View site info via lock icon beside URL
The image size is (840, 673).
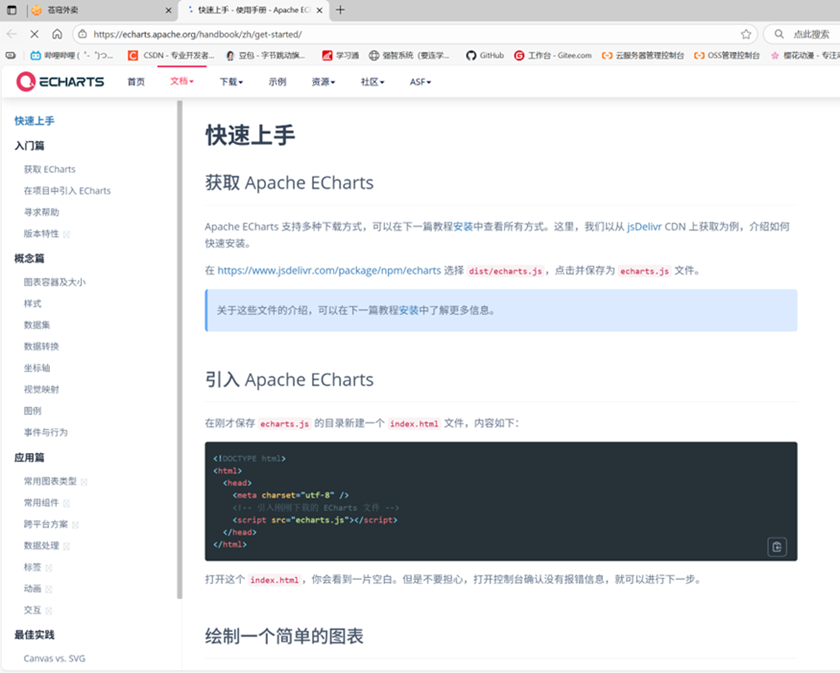click(82, 34)
